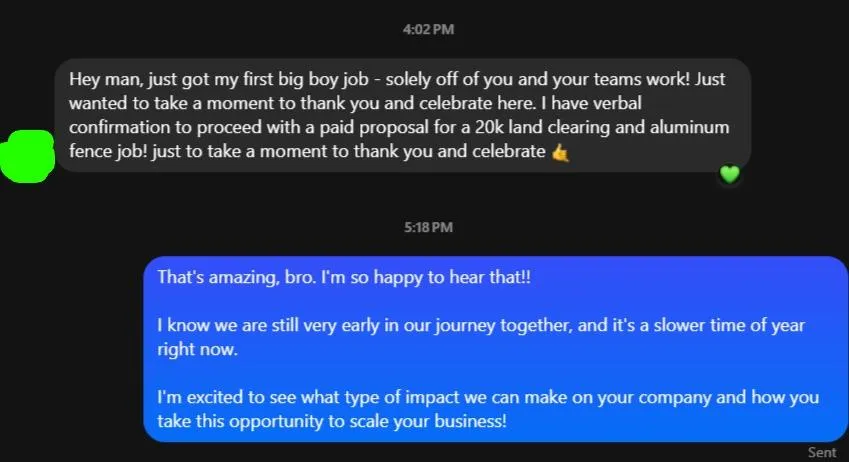The height and width of the screenshot is (462, 849).
Task: Click the "slower time of year" phrase
Action: coord(729,325)
